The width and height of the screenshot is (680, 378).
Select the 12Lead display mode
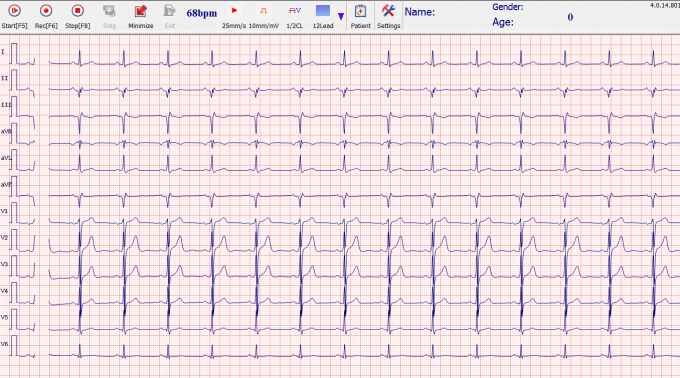coord(323,16)
